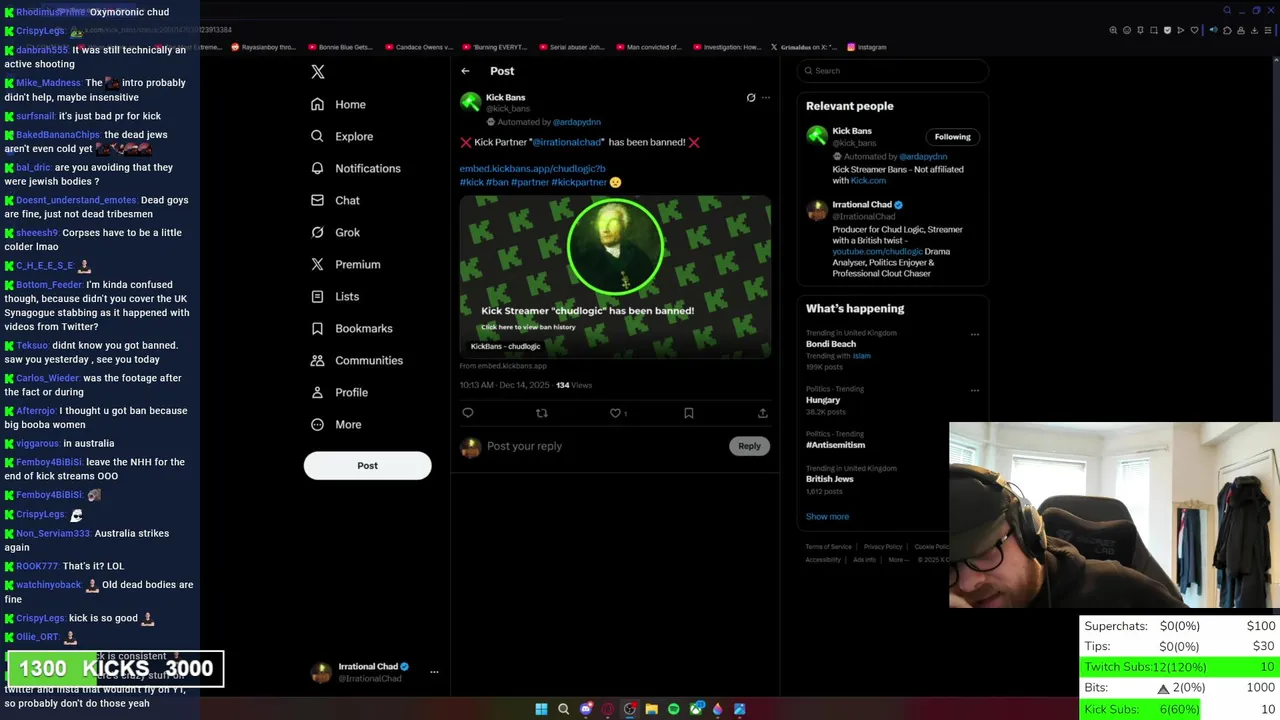Click the browser zoom magnifier icon

click(1113, 30)
